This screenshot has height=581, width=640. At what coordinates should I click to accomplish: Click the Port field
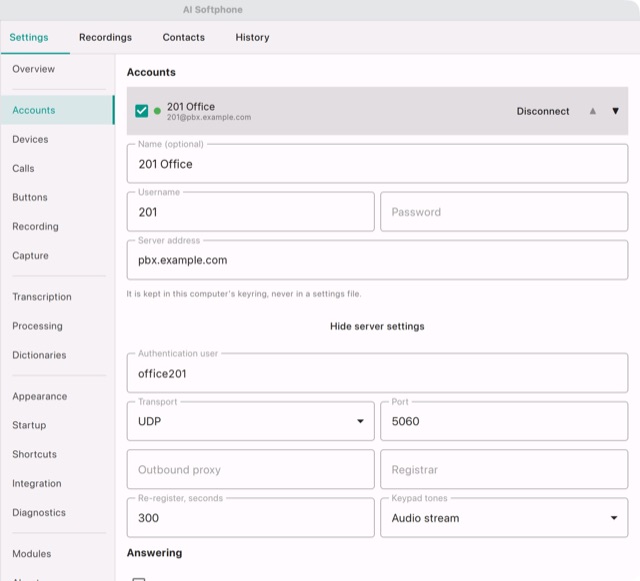click(504, 421)
